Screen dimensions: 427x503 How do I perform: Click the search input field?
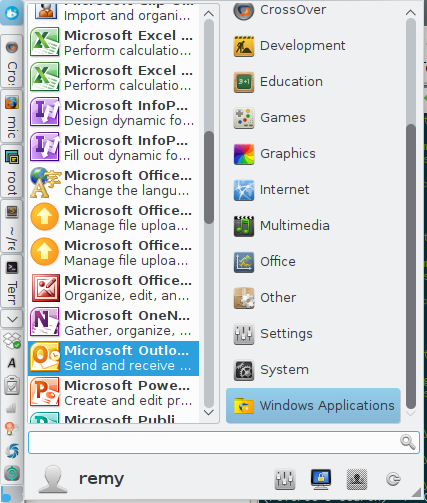point(224,442)
